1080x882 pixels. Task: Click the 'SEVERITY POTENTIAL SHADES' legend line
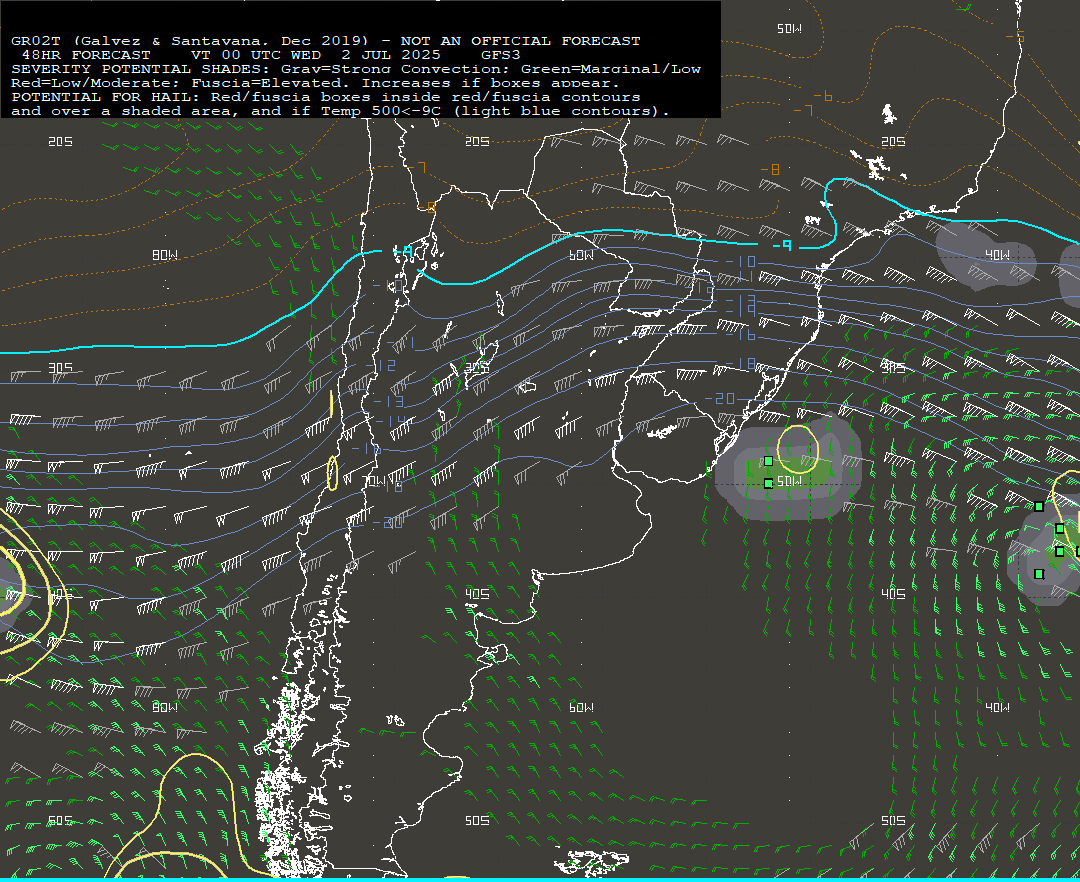(355, 69)
